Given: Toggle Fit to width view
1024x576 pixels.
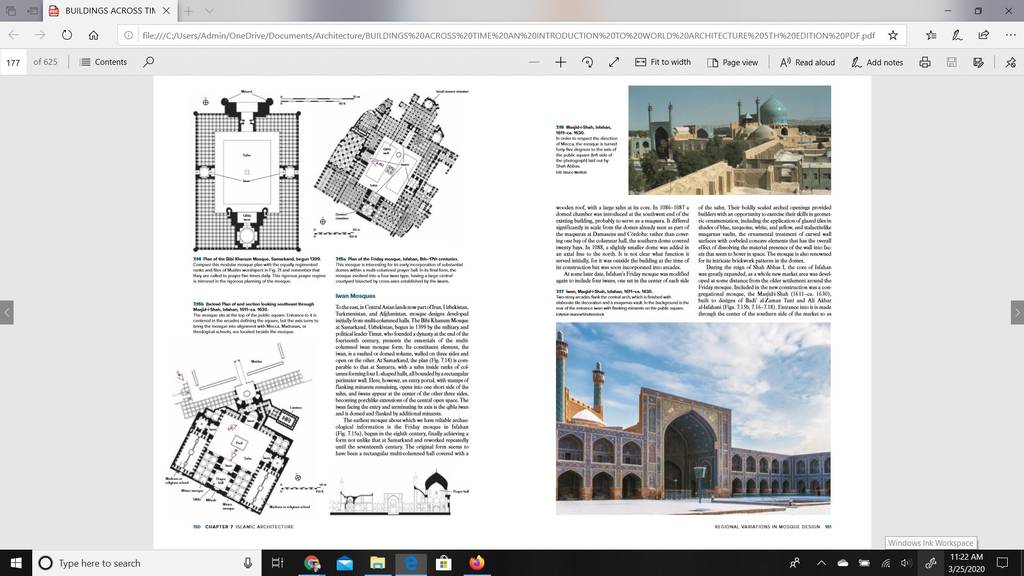Looking at the screenshot, I should tap(663, 62).
